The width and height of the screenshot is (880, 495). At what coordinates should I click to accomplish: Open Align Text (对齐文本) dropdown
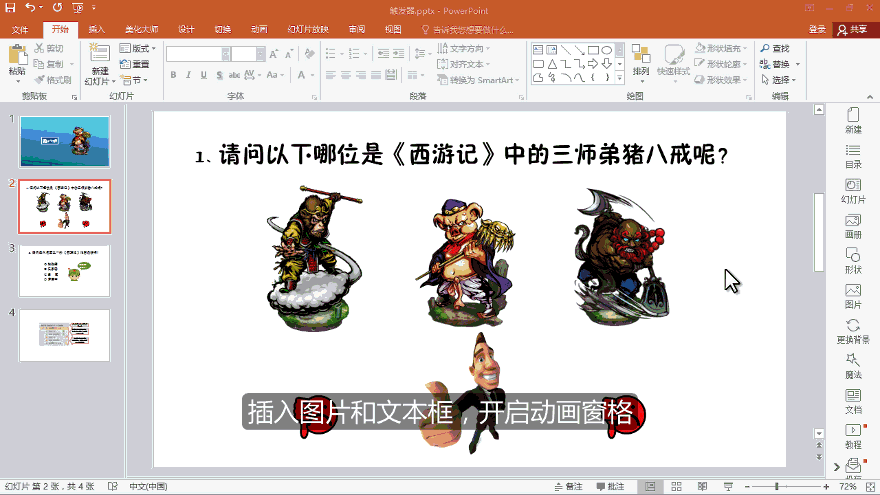point(463,64)
